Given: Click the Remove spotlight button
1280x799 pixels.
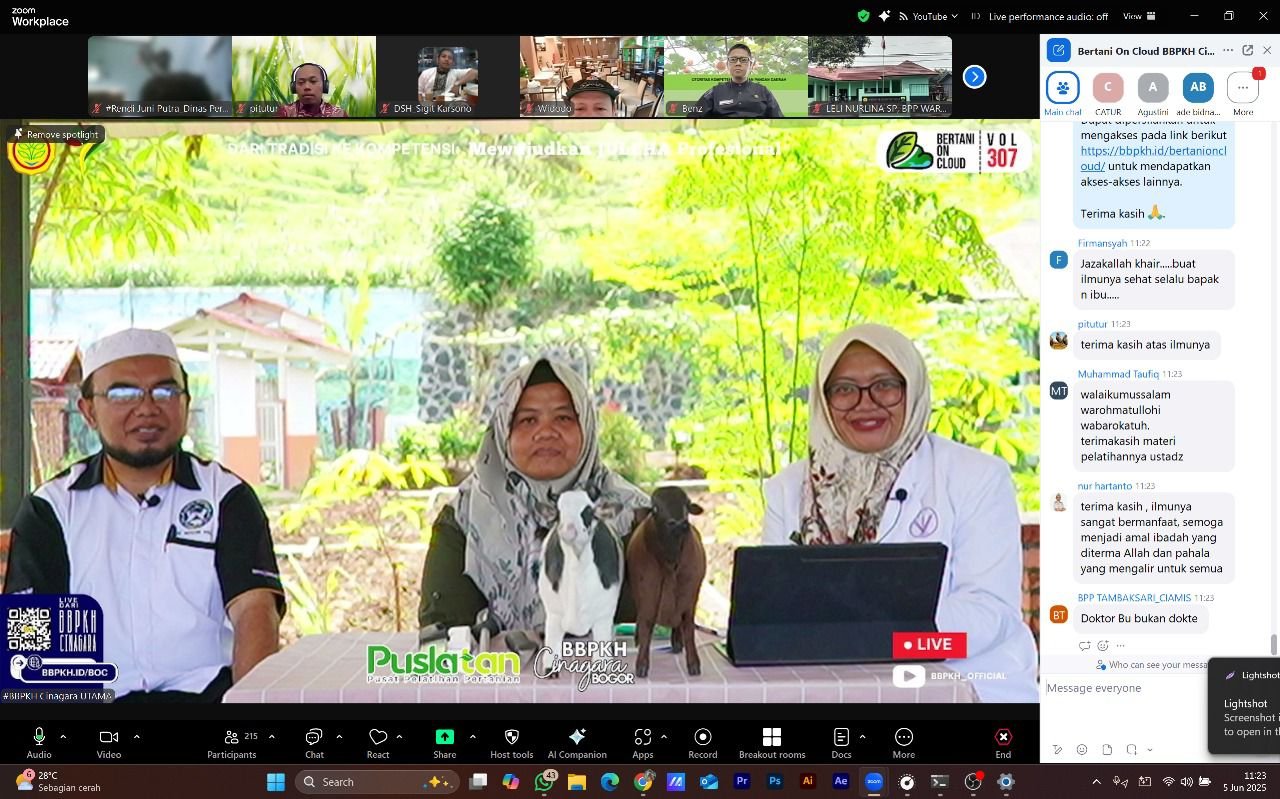Looking at the screenshot, I should 56,134.
